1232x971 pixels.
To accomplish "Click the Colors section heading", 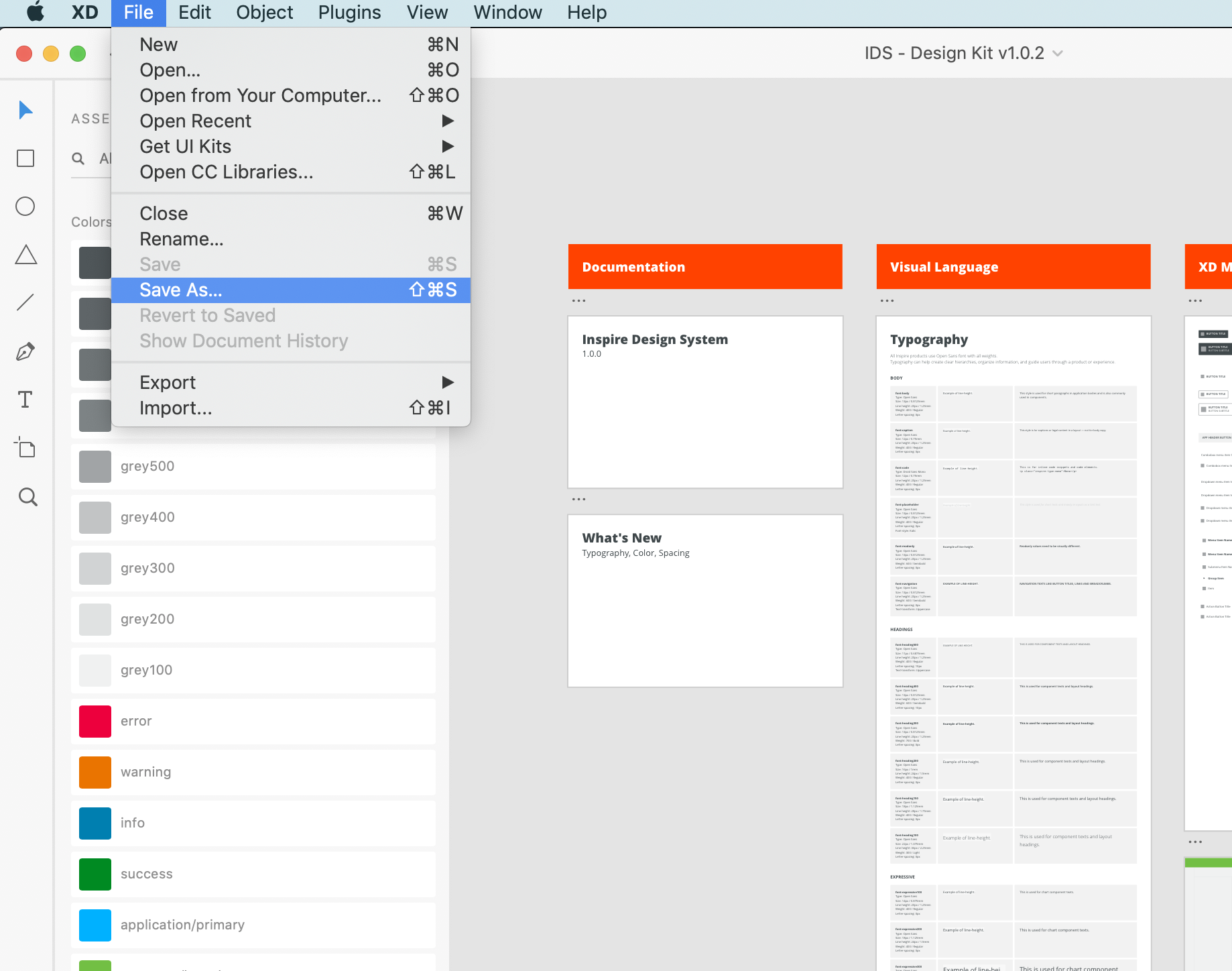I will click(x=91, y=222).
